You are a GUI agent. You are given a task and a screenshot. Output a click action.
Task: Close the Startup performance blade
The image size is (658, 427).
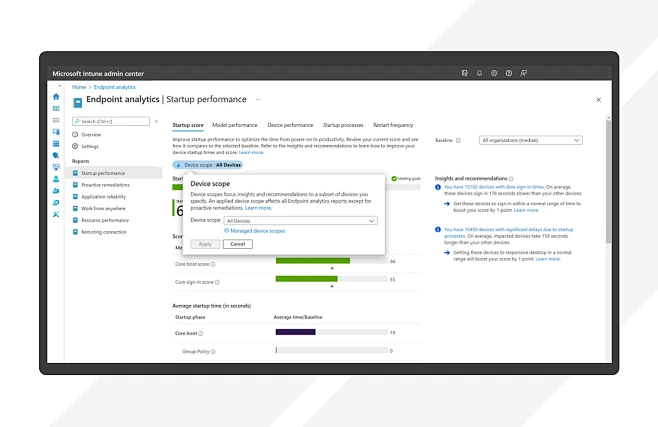(x=598, y=99)
